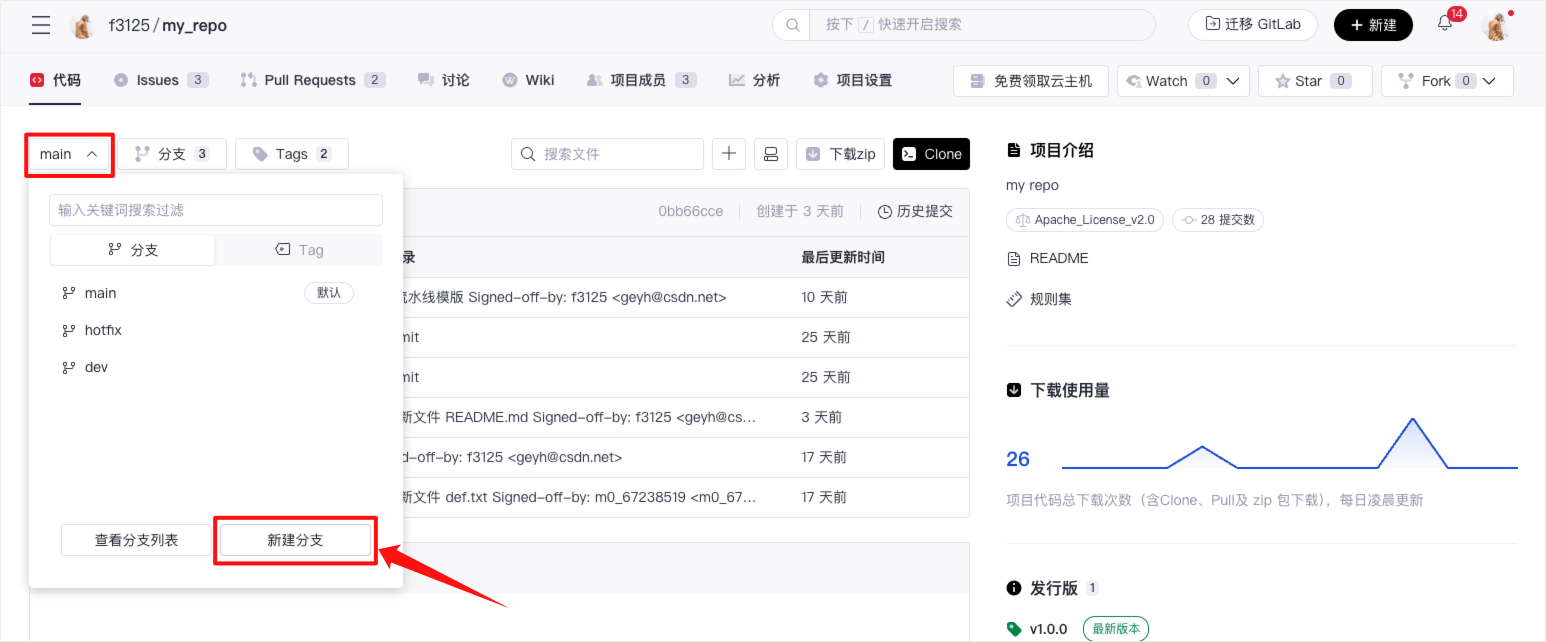Open the hamburger navigation menu
This screenshot has width=1546, height=642.
(x=41, y=25)
